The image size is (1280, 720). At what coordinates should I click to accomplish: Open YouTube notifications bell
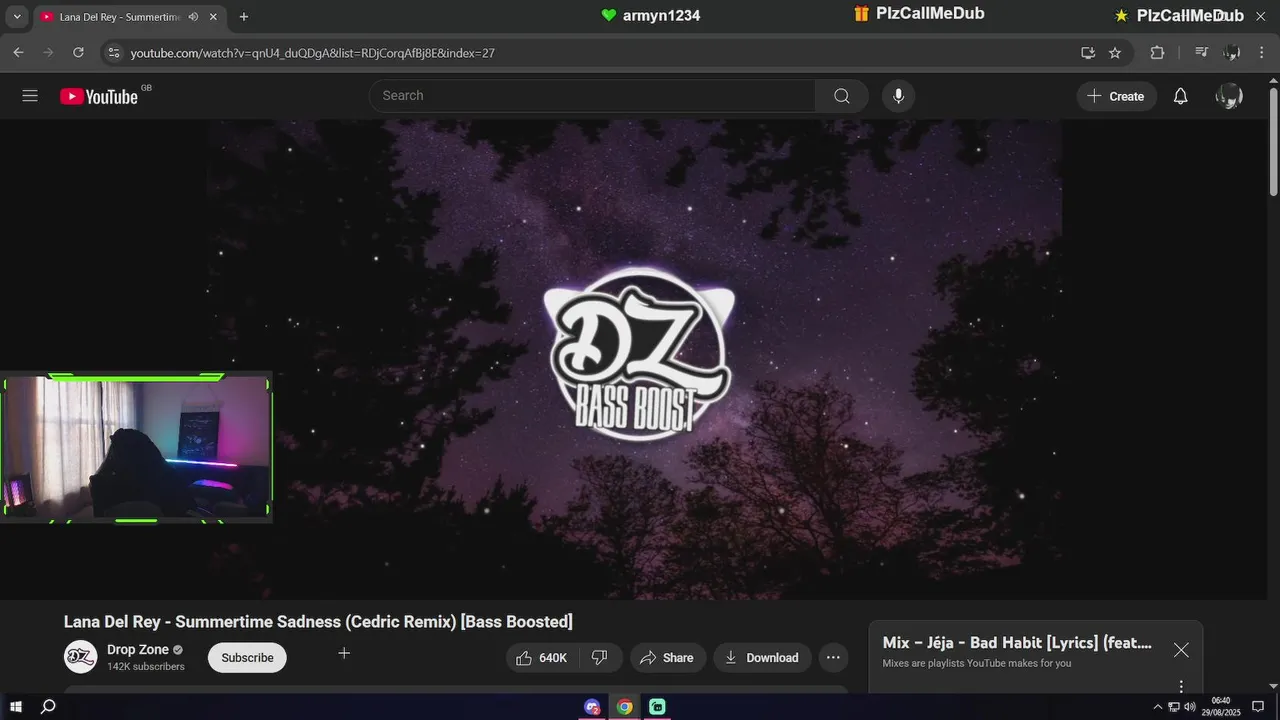pos(1181,96)
